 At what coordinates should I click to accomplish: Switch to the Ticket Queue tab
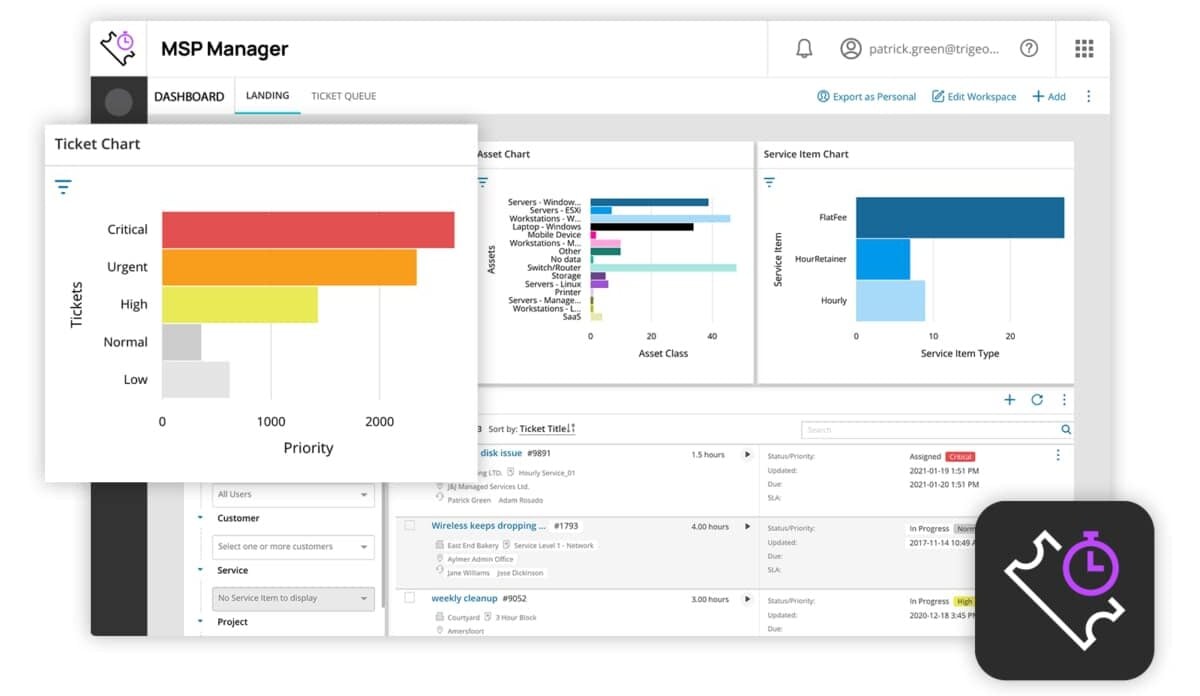[344, 96]
